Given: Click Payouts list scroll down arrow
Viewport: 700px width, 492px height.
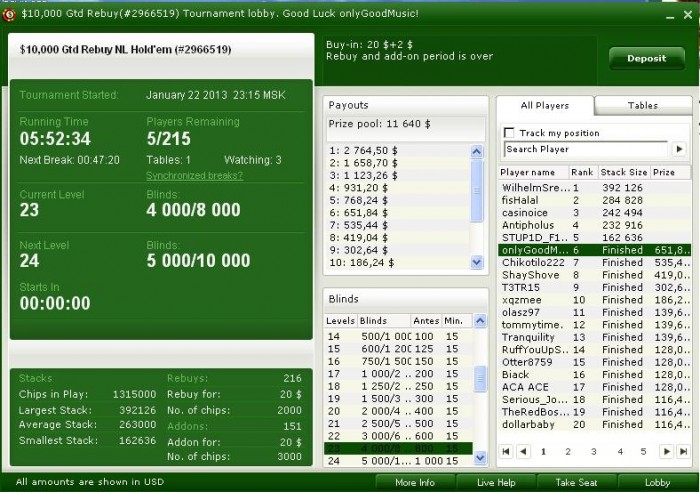Looking at the screenshot, I should pos(476,263).
